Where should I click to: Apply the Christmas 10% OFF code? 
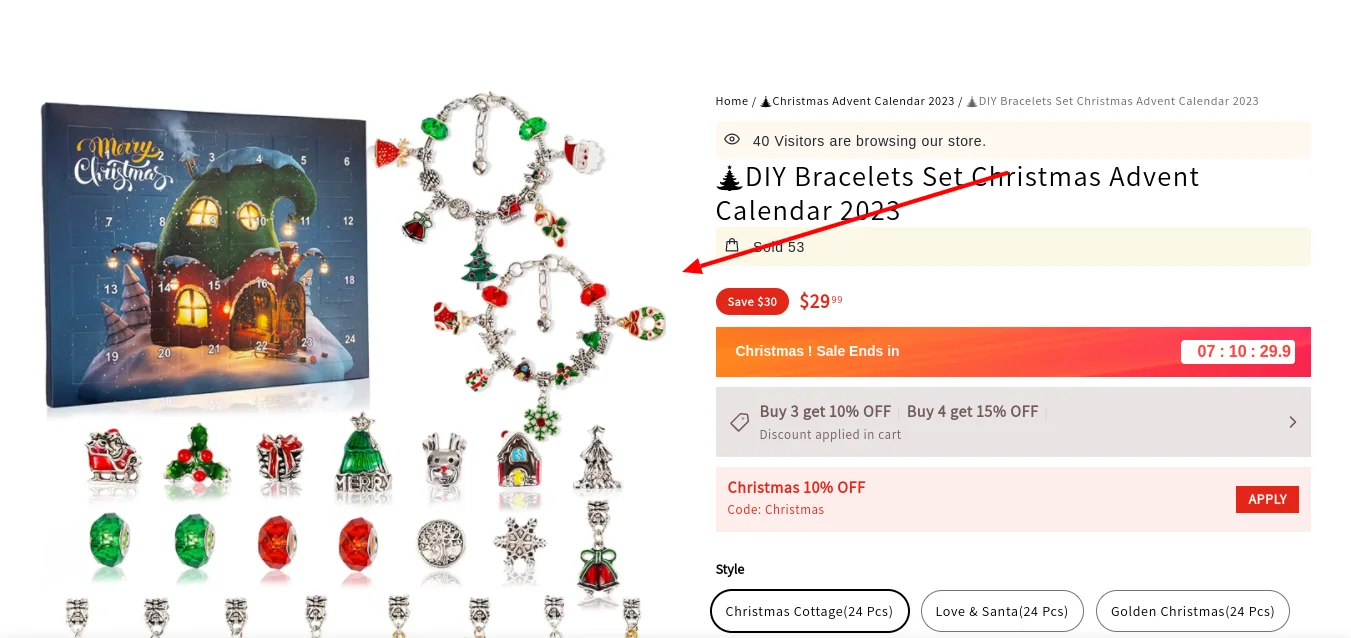(1267, 498)
